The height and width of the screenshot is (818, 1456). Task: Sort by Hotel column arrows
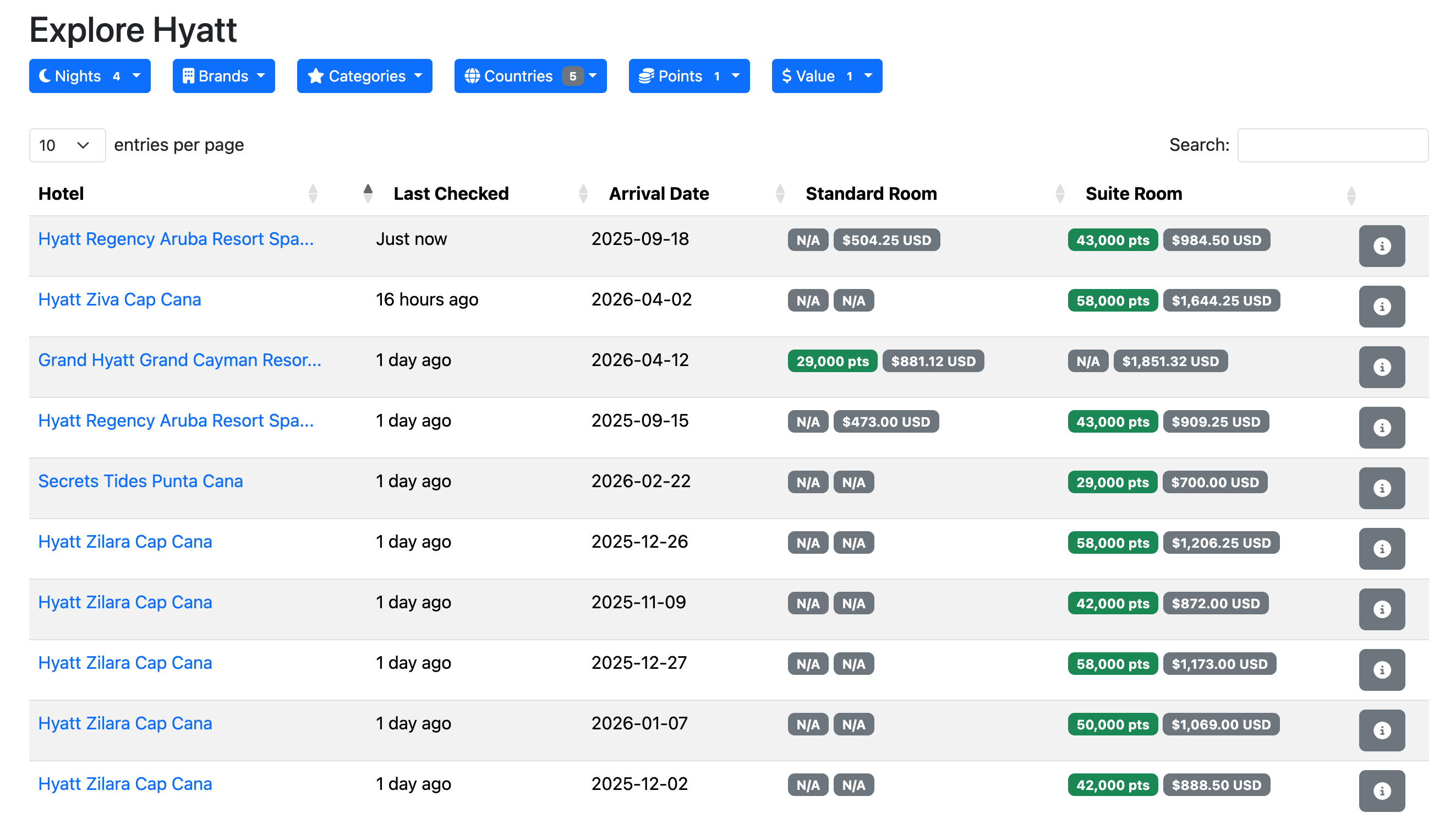point(313,193)
